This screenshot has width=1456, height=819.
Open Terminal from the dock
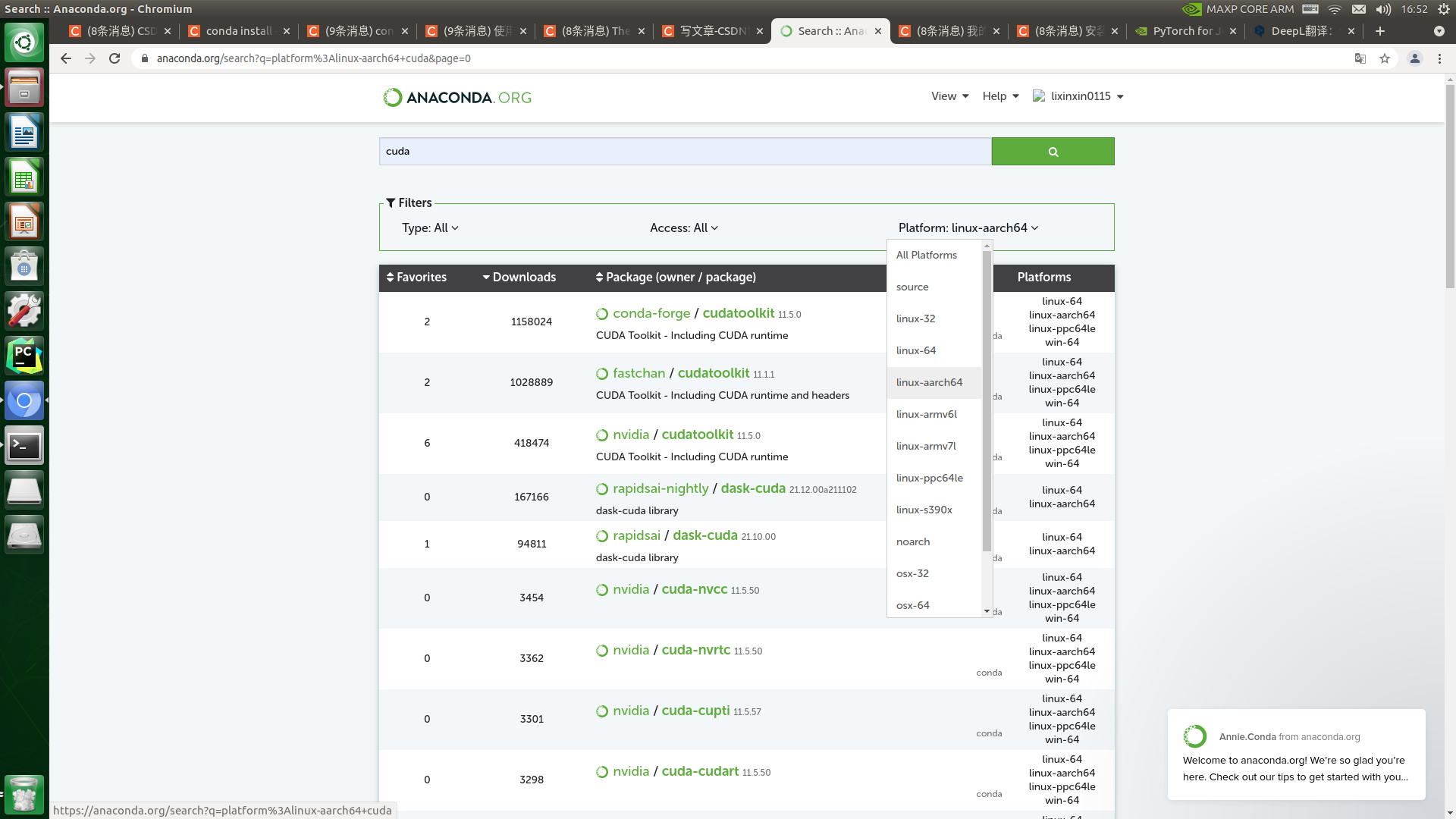pyautogui.click(x=24, y=445)
